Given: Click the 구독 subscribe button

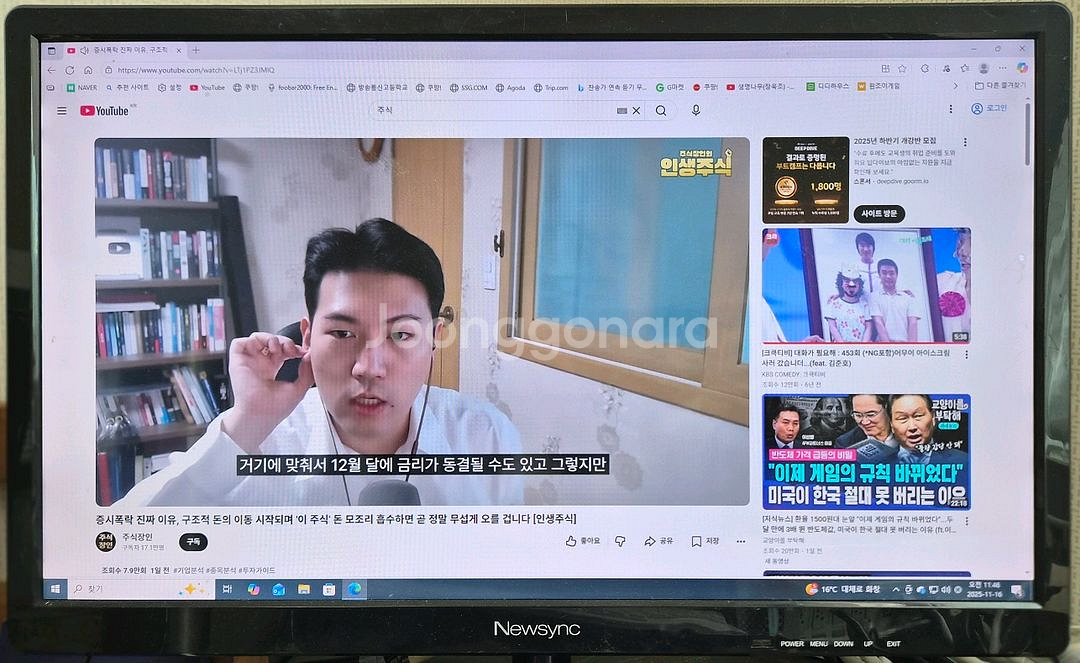Looking at the screenshot, I should pos(192,541).
